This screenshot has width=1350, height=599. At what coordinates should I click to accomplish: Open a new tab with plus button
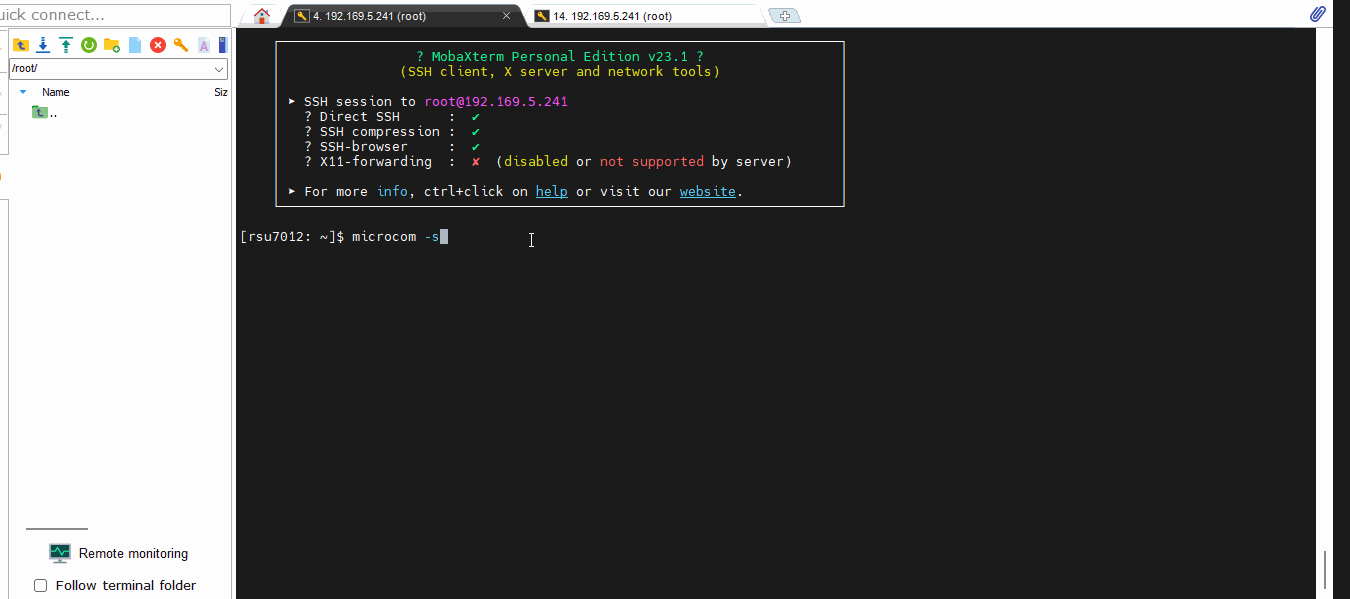click(x=785, y=16)
